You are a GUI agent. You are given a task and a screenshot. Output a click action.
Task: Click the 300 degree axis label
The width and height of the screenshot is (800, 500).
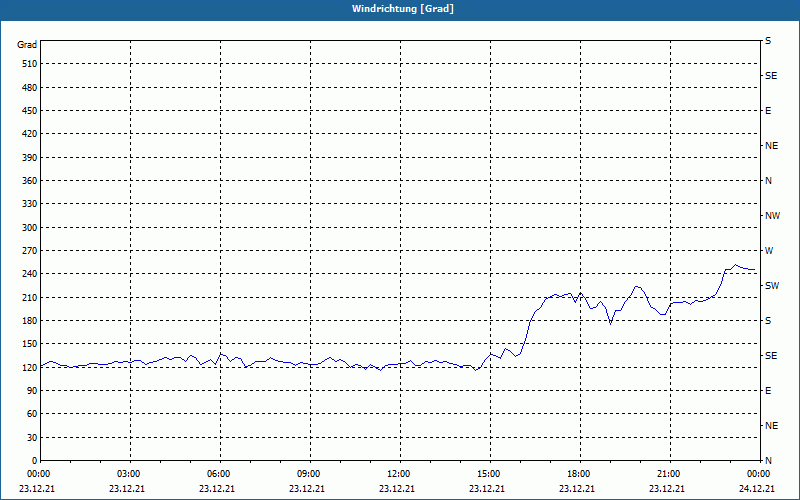pyautogui.click(x=30, y=227)
